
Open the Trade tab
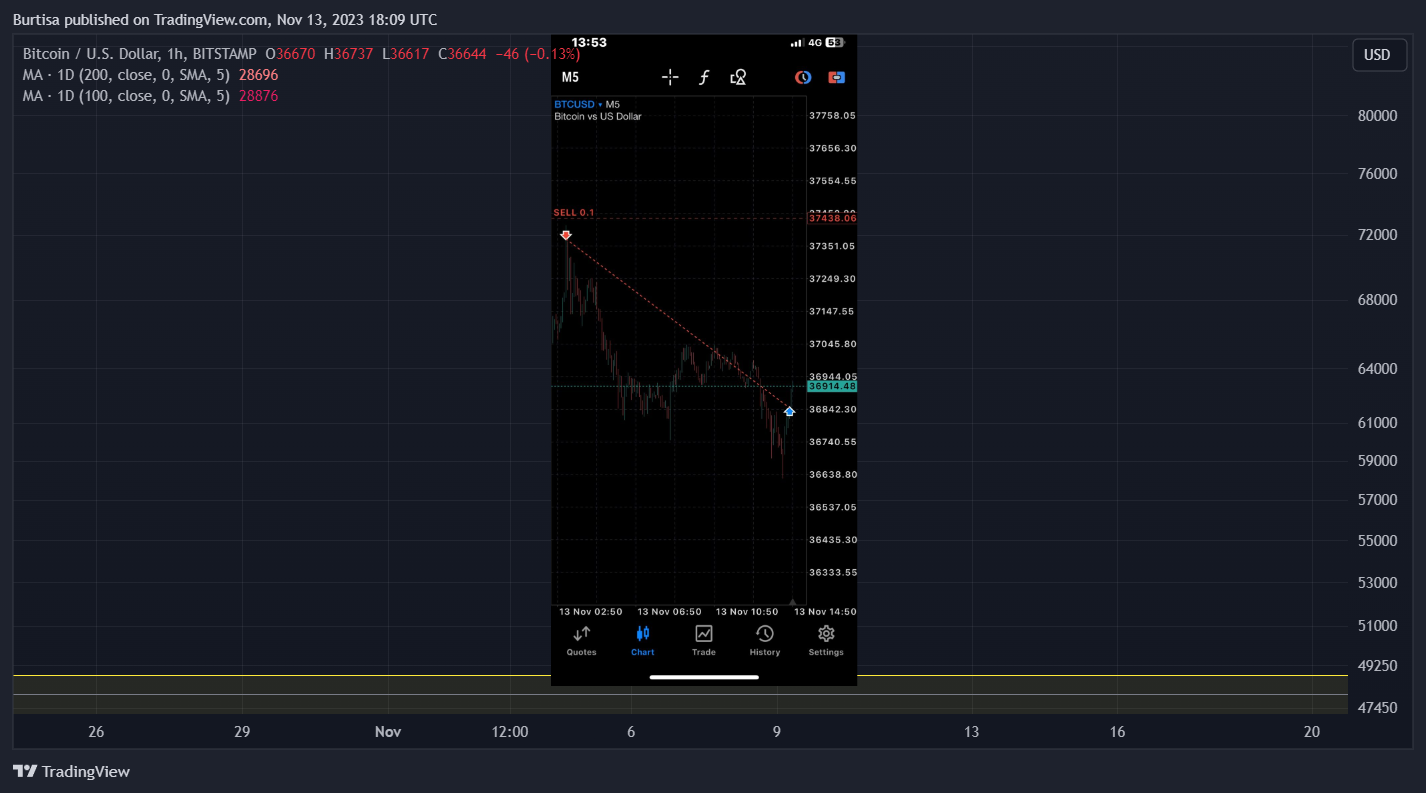pyautogui.click(x=704, y=640)
